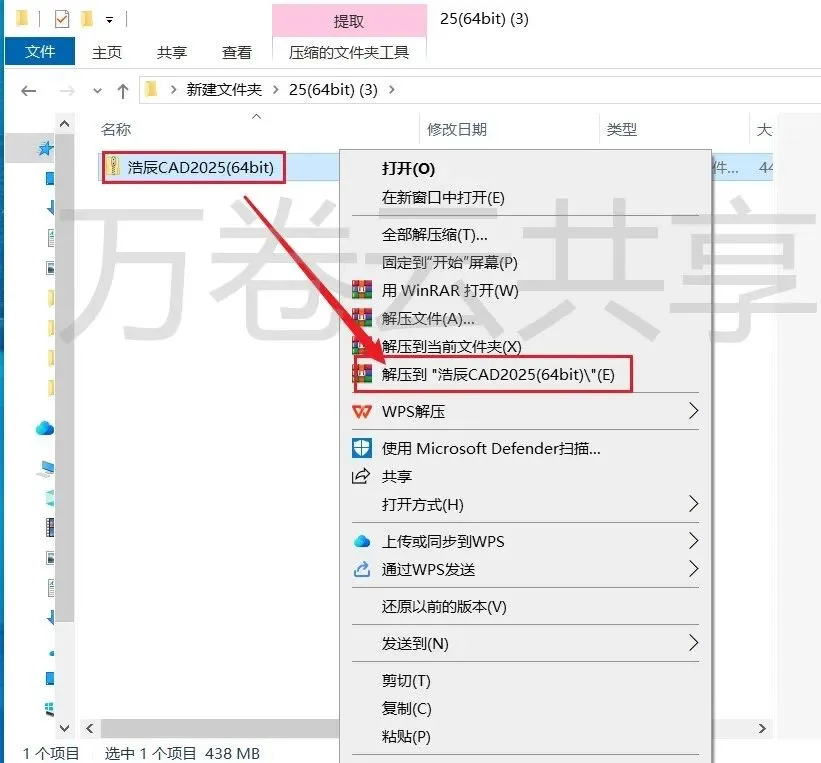Click the WPS cloud icon in menu
The height and width of the screenshot is (763, 821).
[362, 541]
